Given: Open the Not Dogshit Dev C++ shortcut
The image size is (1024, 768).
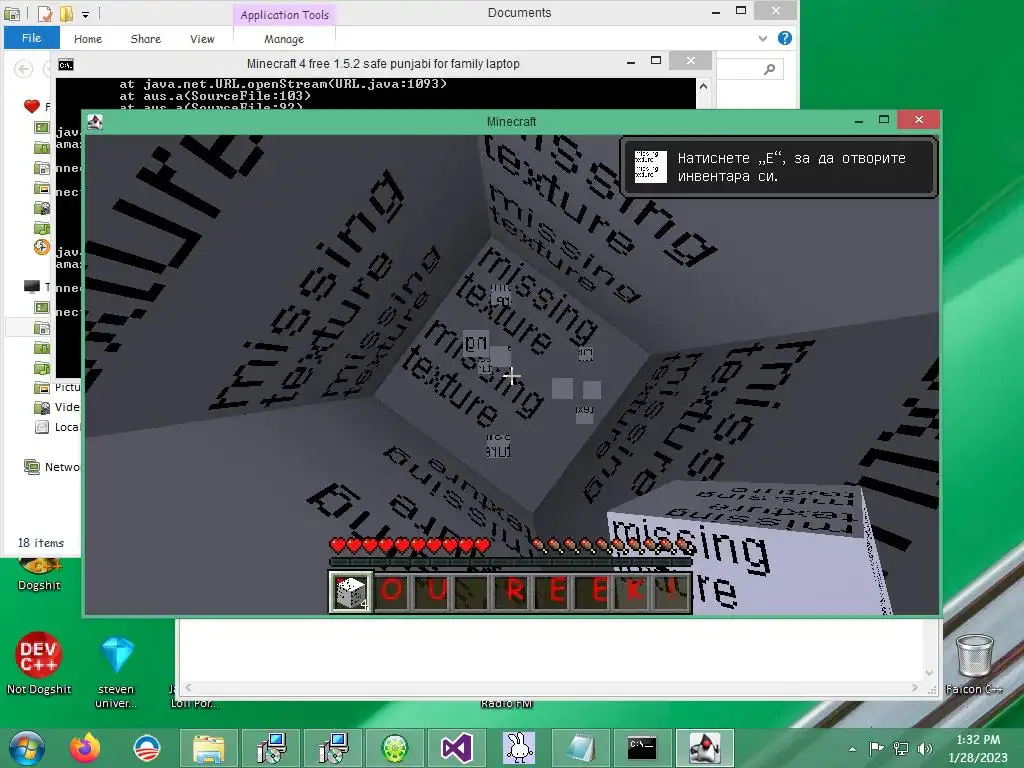Looking at the screenshot, I should (x=39, y=664).
